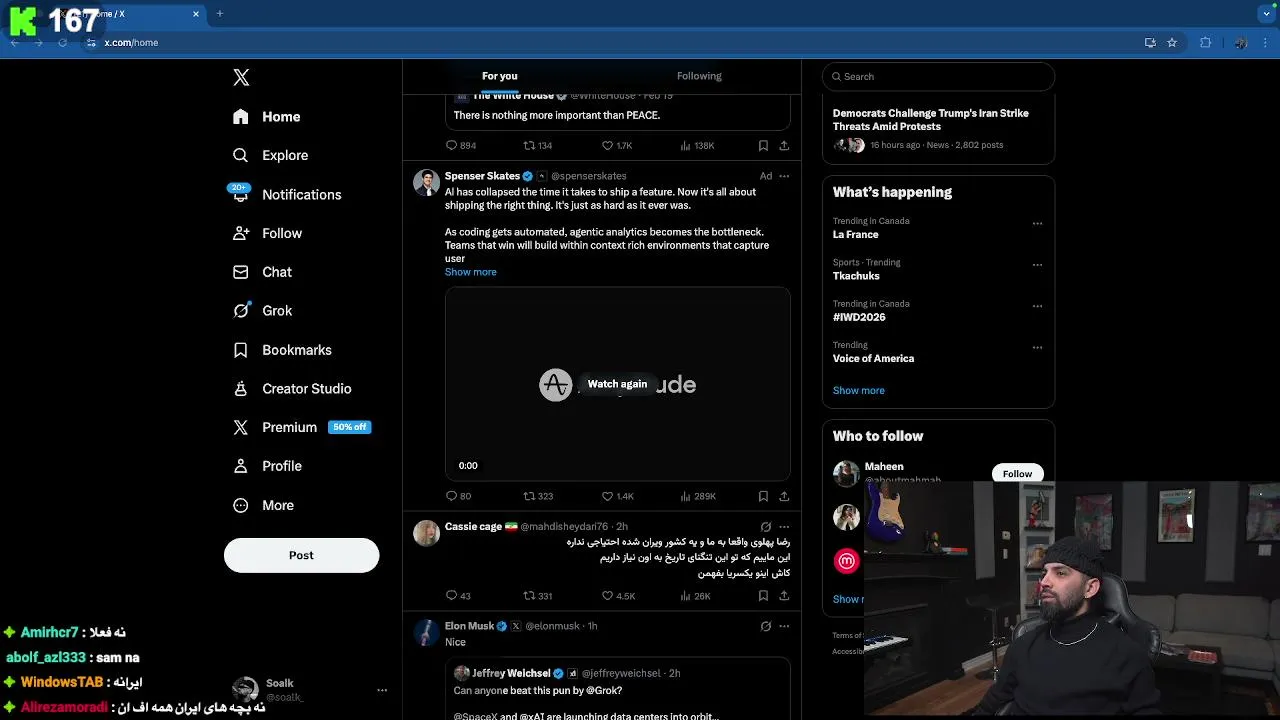
Task: Open browser extensions puzzle icon
Action: click(x=1205, y=43)
